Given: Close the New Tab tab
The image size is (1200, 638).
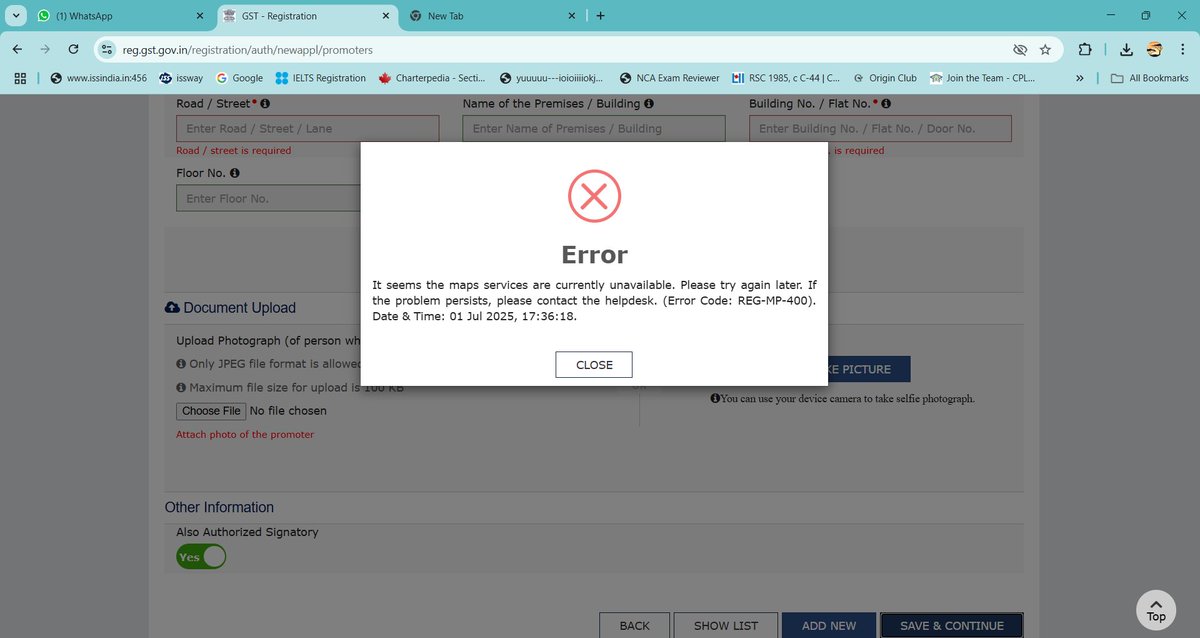Looking at the screenshot, I should coord(572,16).
